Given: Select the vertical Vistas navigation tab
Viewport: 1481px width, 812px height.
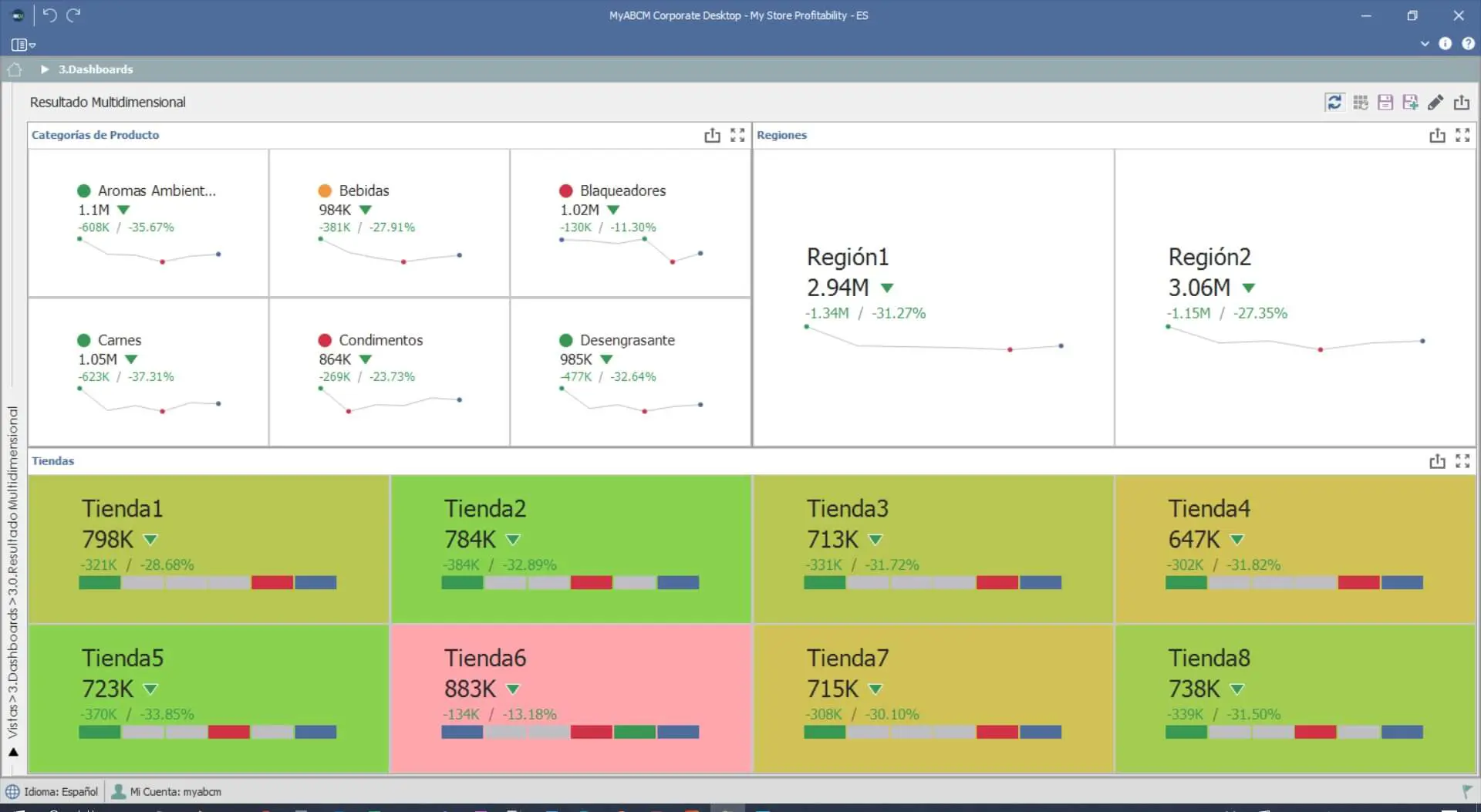Looking at the screenshot, I should tap(12, 571).
